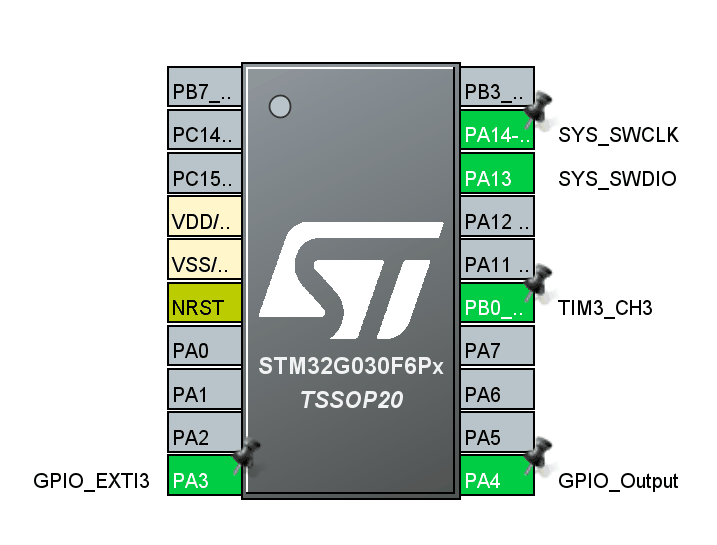Click the pin-1 marker circle
Image resolution: width=717 pixels, height=545 pixels.
tap(280, 107)
